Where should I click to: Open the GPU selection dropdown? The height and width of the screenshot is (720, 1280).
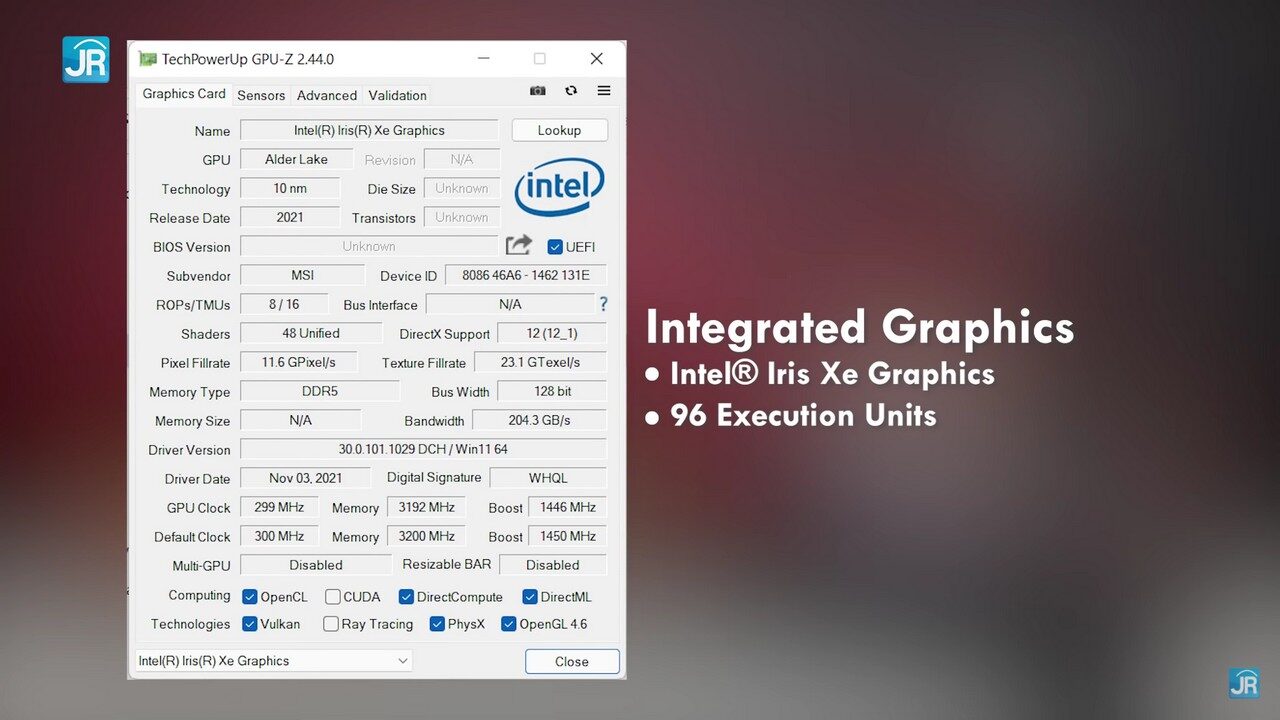pos(273,661)
